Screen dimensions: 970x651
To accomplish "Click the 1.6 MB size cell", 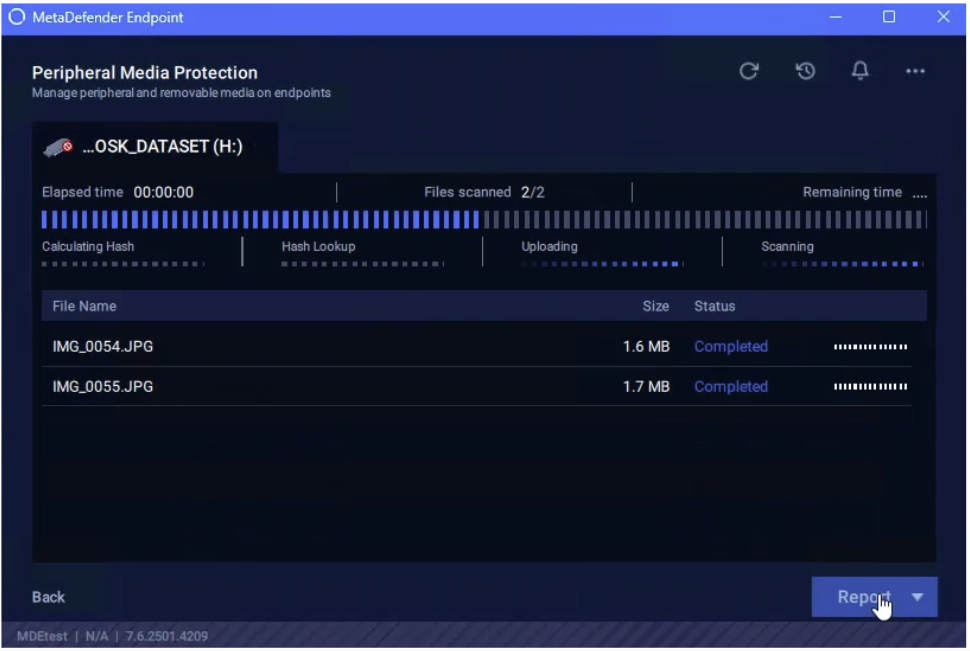I will [x=646, y=346].
